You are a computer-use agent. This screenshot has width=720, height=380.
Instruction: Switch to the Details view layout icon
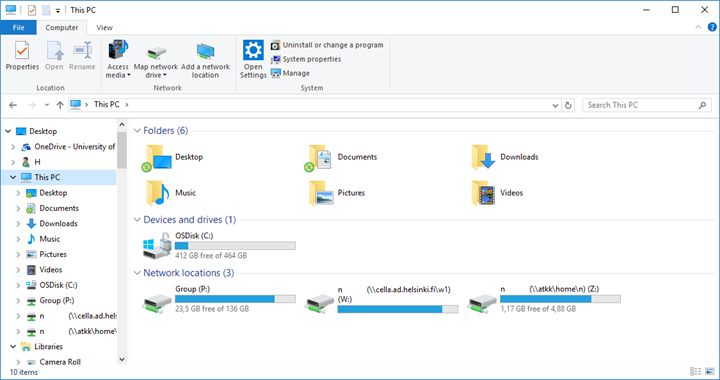696,371
